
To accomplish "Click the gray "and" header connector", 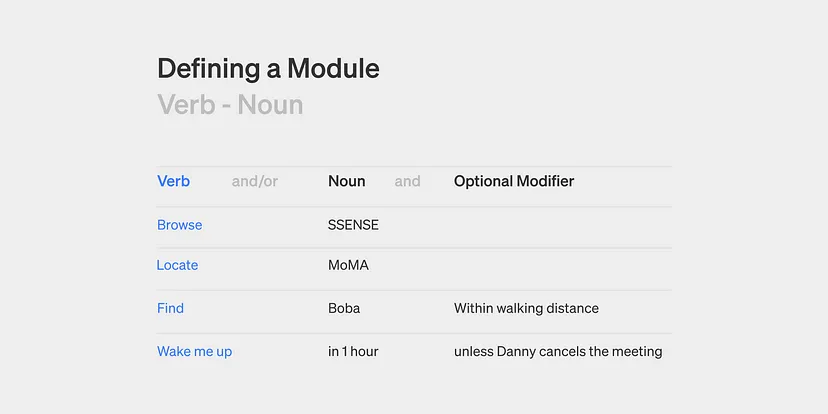I will pos(407,181).
